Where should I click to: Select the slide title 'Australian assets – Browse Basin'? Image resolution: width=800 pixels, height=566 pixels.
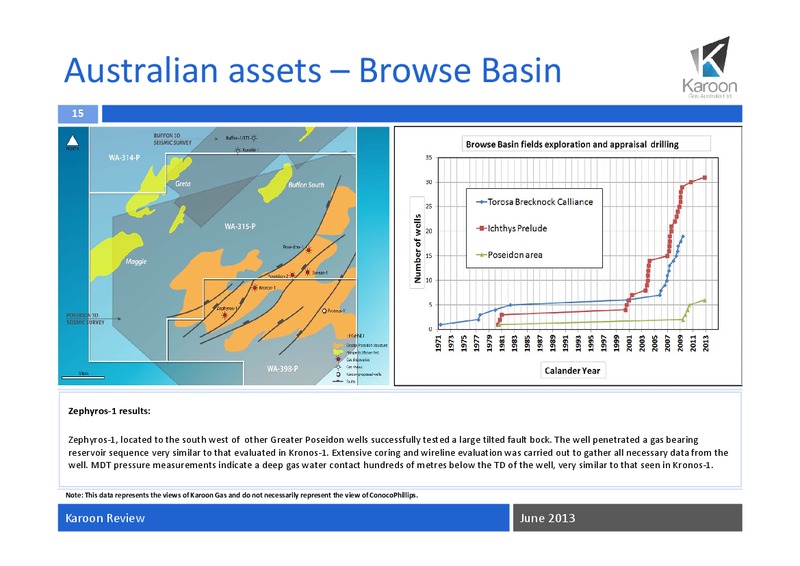pyautogui.click(x=312, y=70)
